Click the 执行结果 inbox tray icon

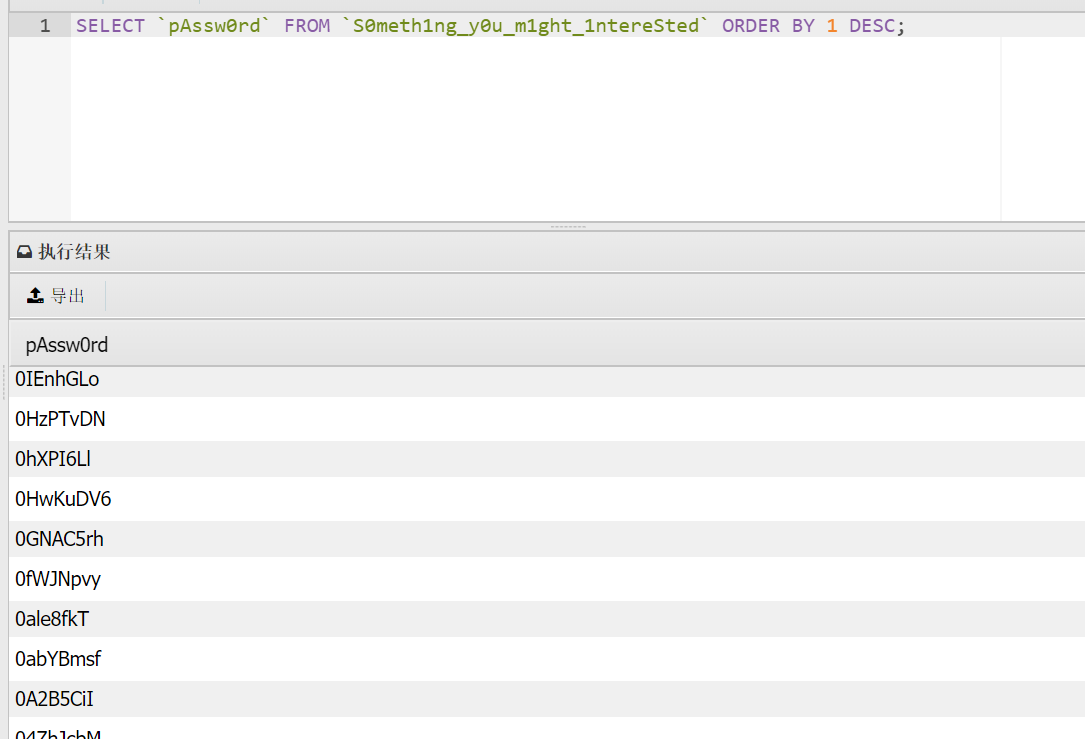click(x=25, y=252)
